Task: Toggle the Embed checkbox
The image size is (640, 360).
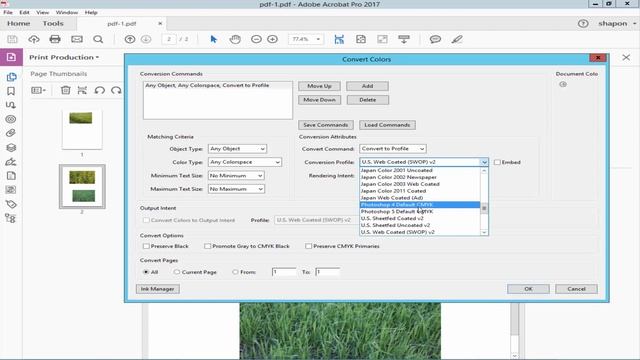Action: (497, 162)
